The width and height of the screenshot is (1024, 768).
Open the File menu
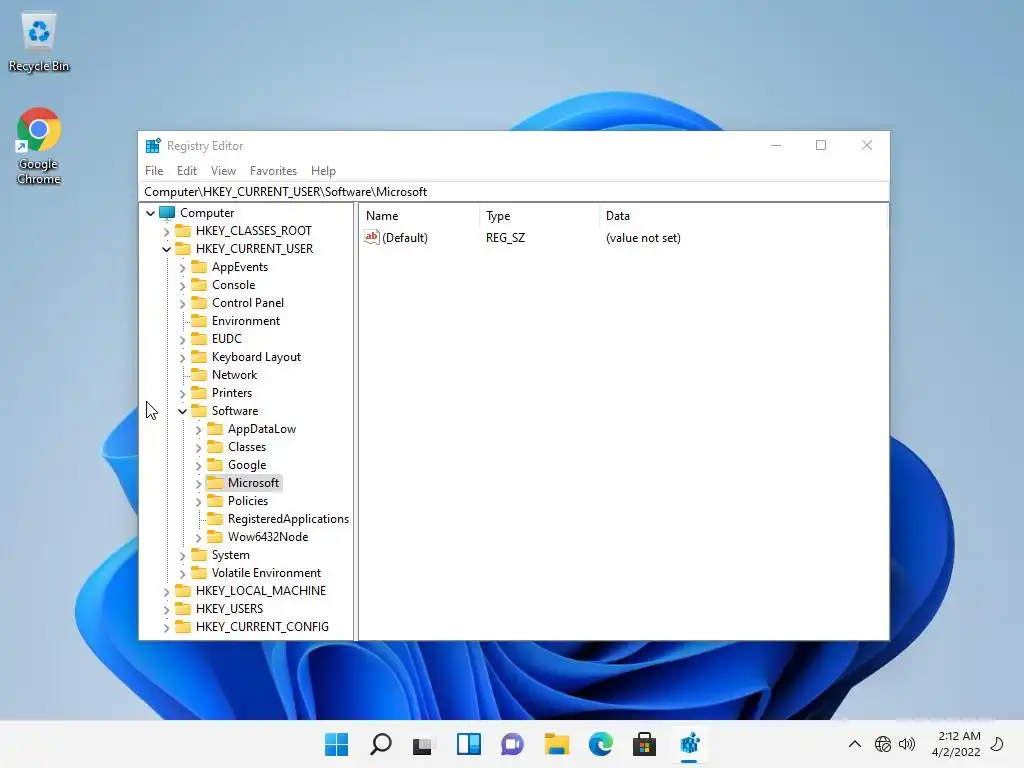click(x=154, y=170)
